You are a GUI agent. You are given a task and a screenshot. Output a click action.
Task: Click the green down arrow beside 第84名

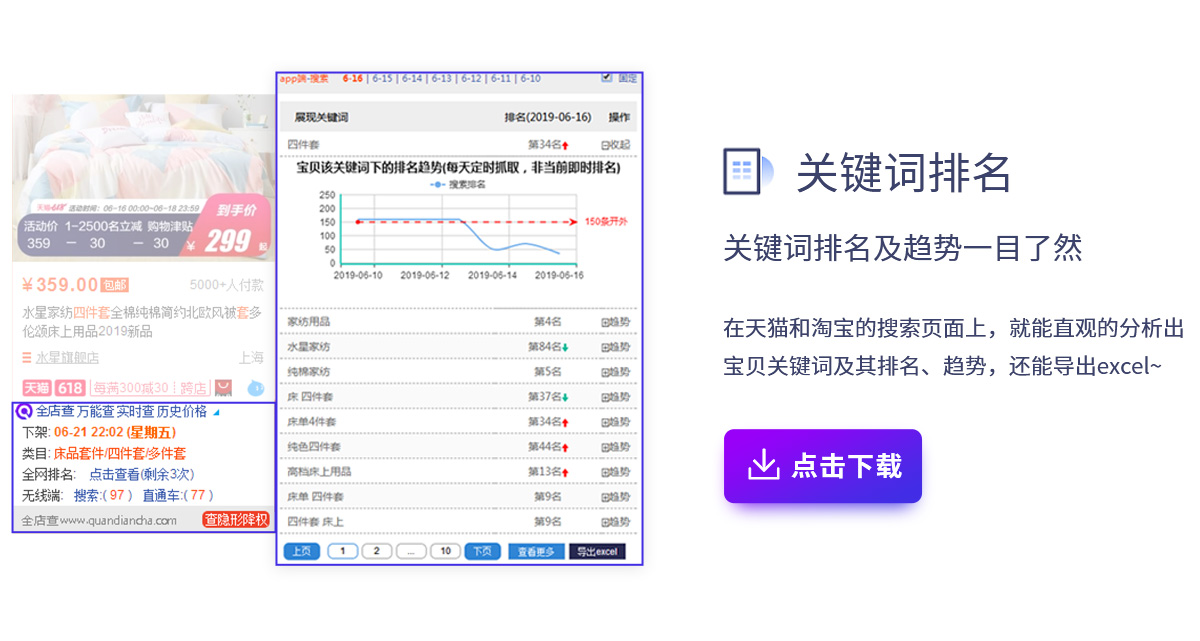pyautogui.click(x=566, y=347)
